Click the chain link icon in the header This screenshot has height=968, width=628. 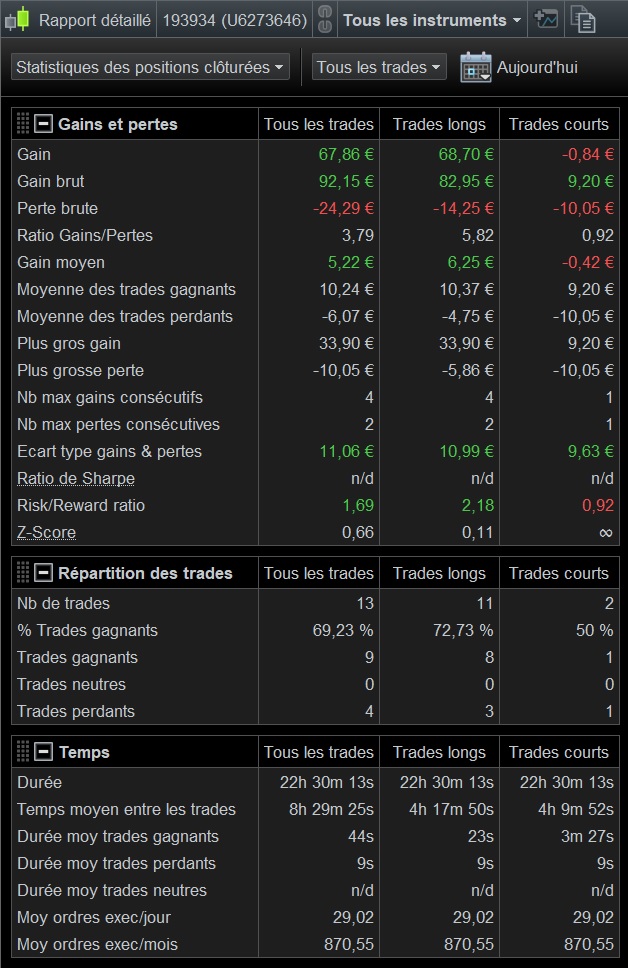325,19
